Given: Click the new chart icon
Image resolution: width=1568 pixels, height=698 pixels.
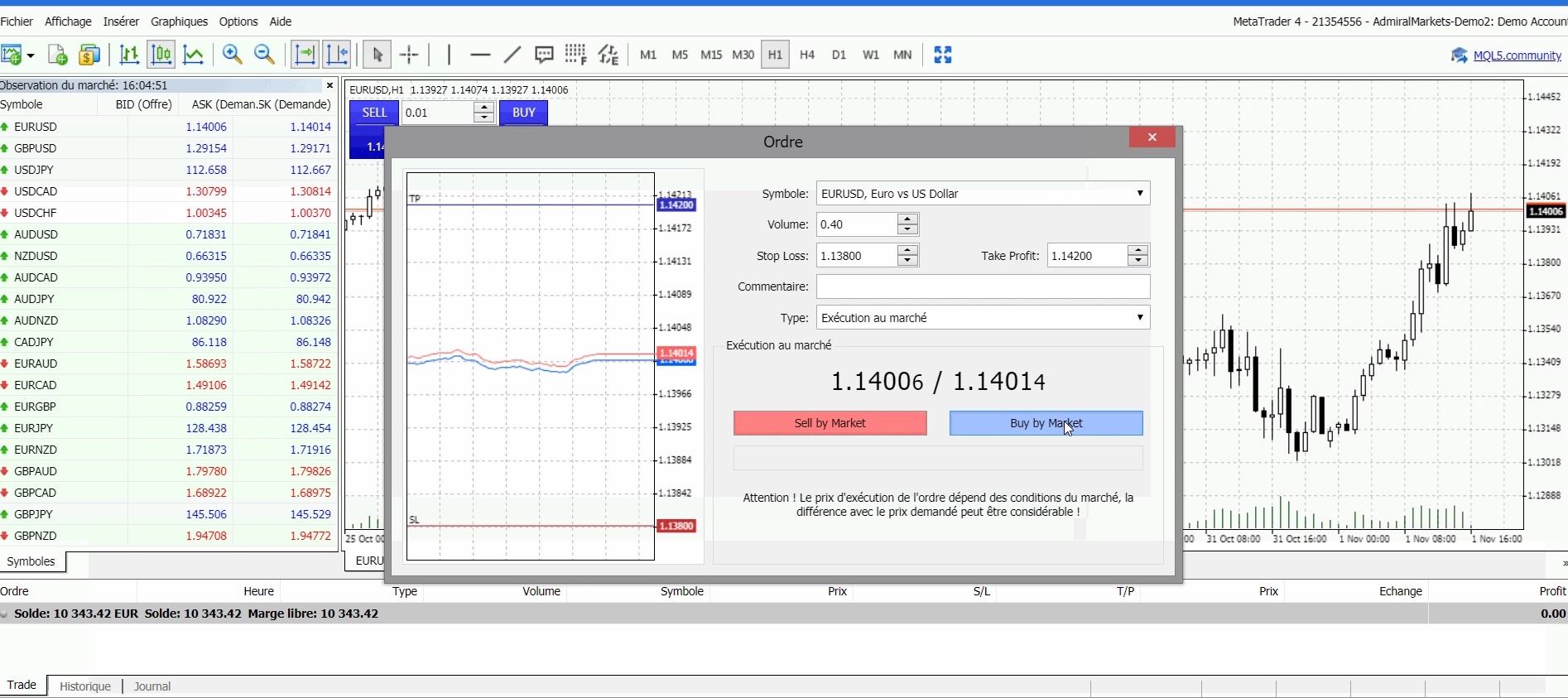Looking at the screenshot, I should [12, 55].
